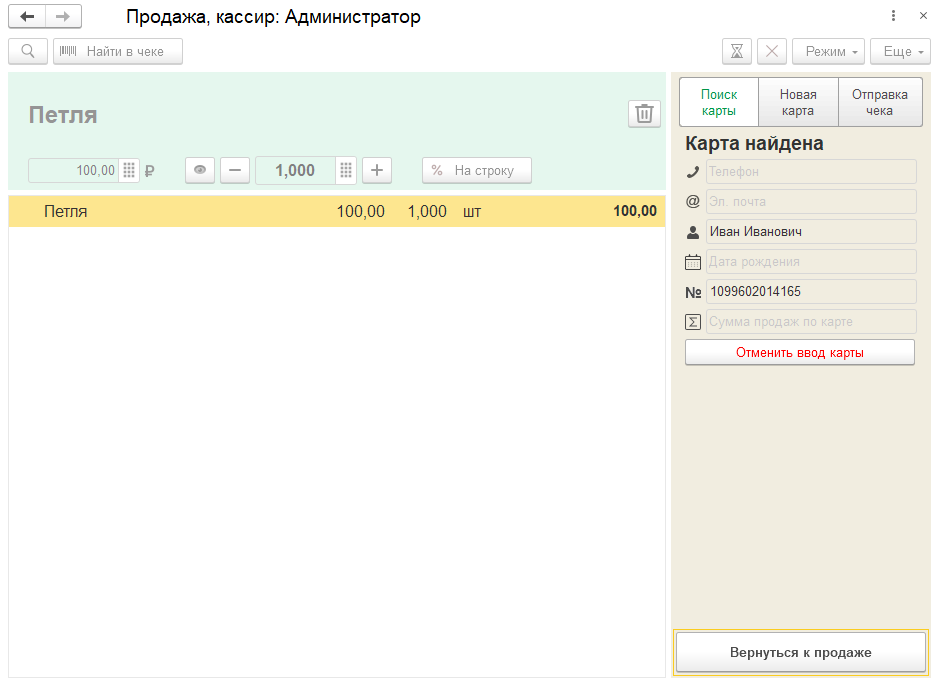Click the back arrow navigation button
This screenshot has height=679, width=940.
[x=27, y=17]
